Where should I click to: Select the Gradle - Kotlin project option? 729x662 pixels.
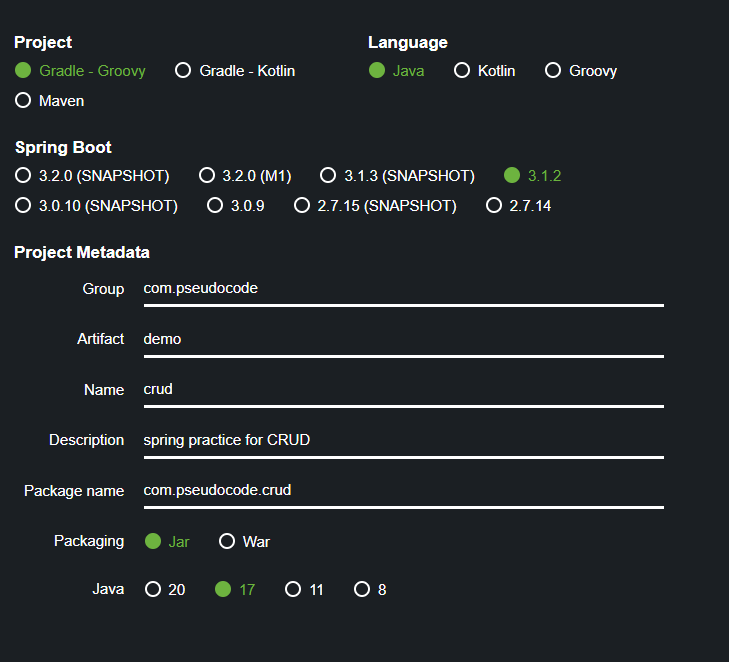(x=235, y=71)
